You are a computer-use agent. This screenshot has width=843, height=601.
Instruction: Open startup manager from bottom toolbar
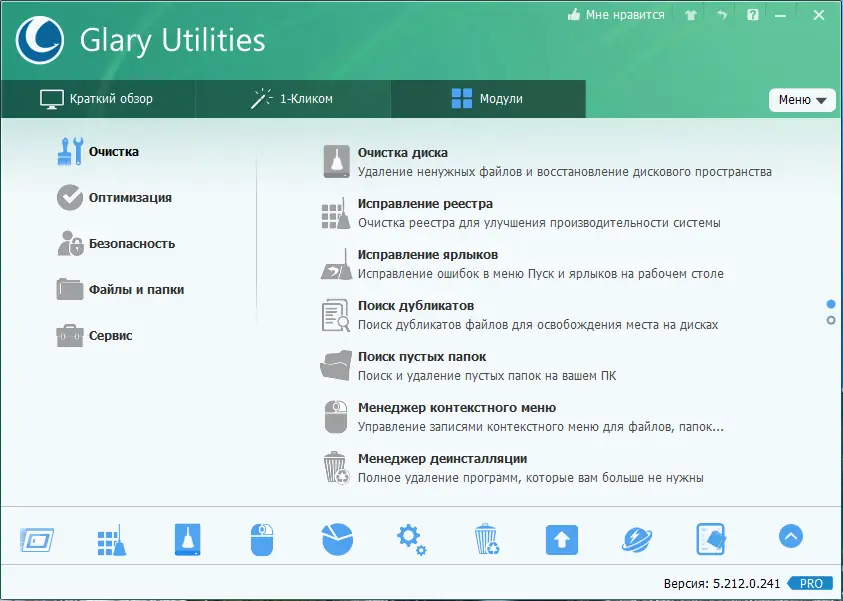[x=37, y=540]
